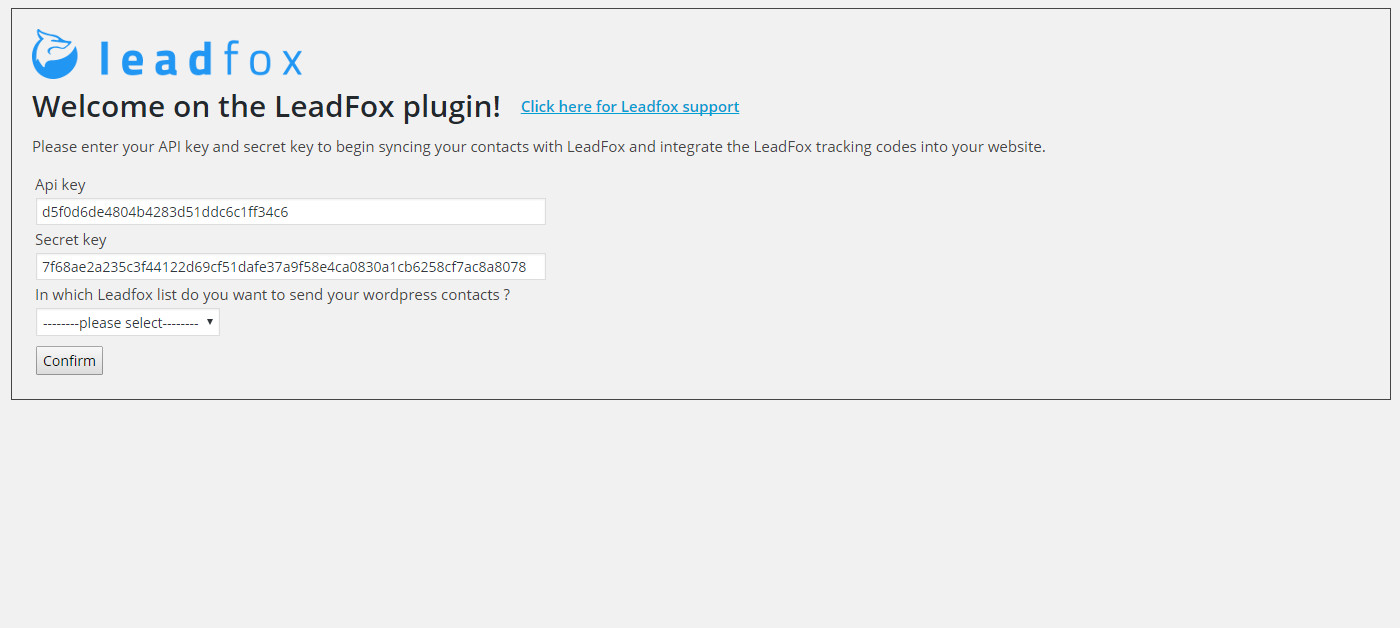Place cursor in the 7f68ae2a Secret key value
This screenshot has width=1400, height=628.
284,267
